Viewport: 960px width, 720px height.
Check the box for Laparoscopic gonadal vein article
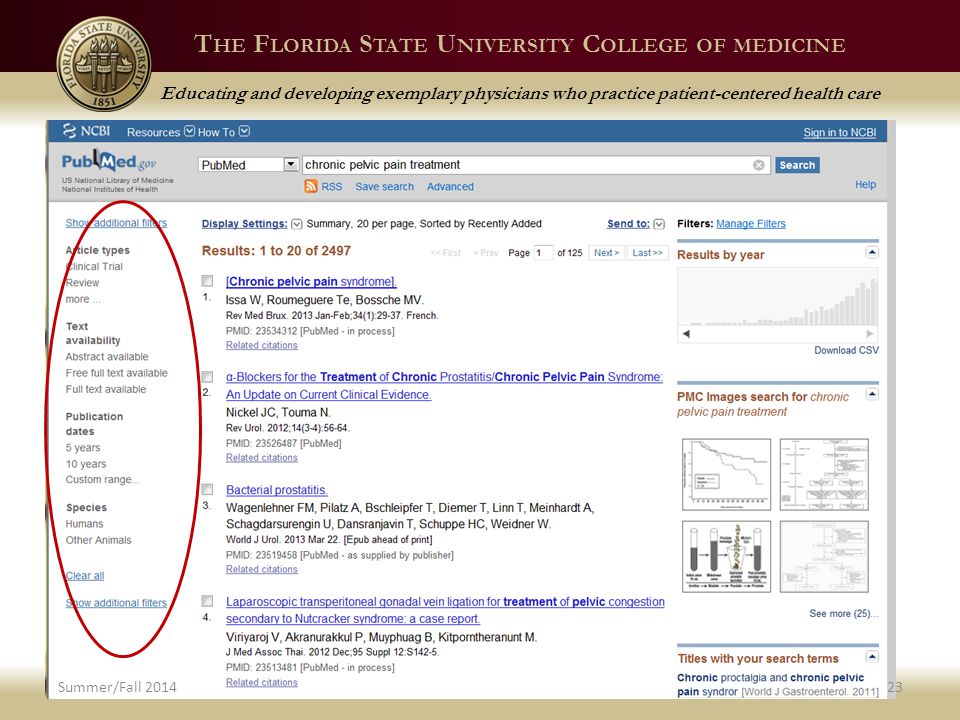(208, 601)
